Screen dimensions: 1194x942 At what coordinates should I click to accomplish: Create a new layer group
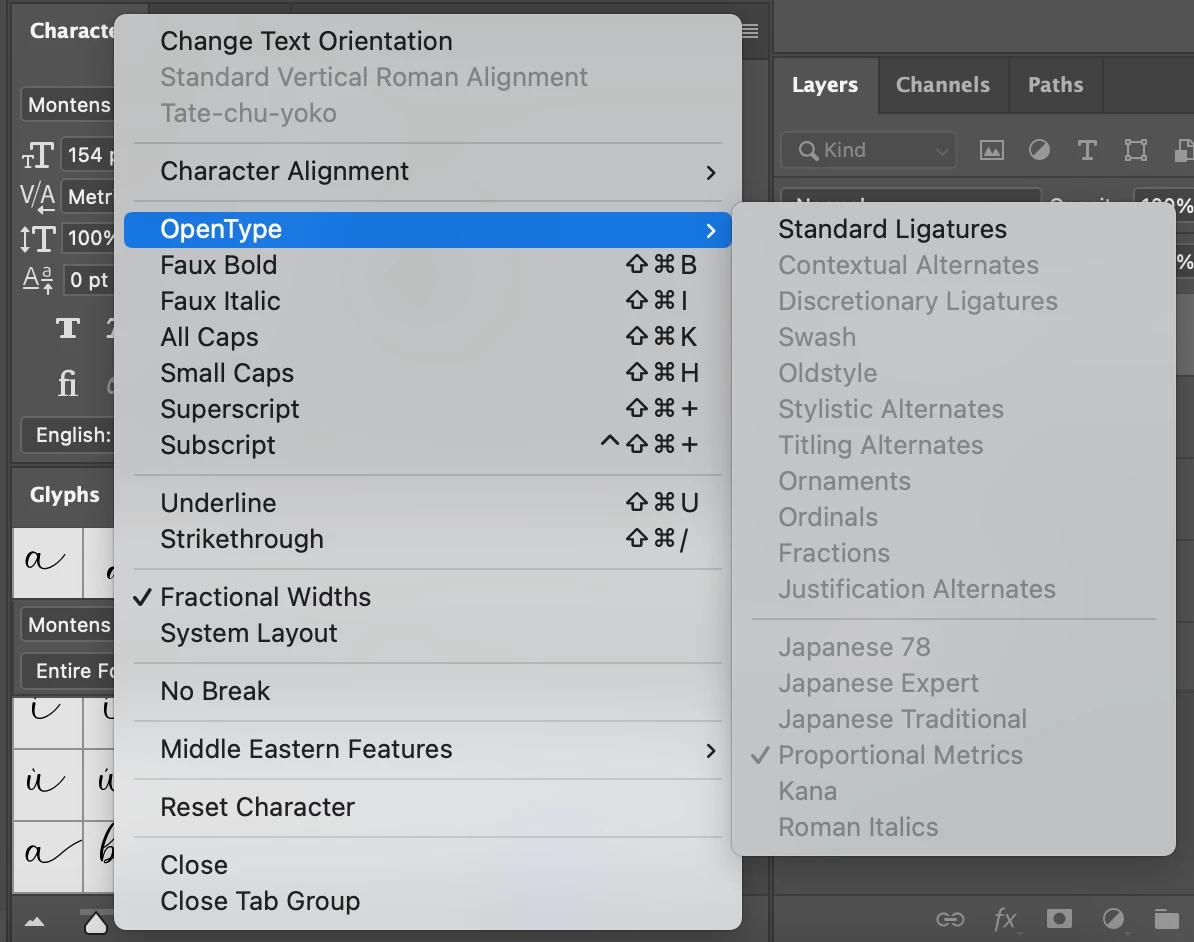click(1165, 919)
